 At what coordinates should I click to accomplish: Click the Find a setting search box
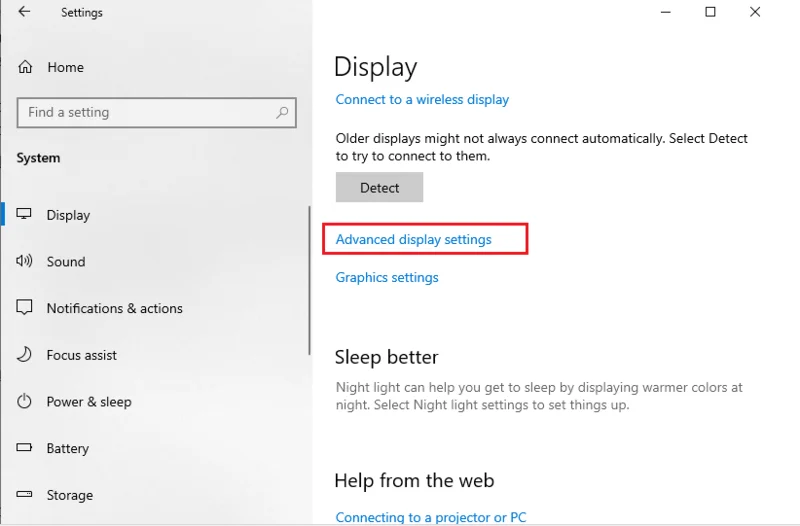157,113
